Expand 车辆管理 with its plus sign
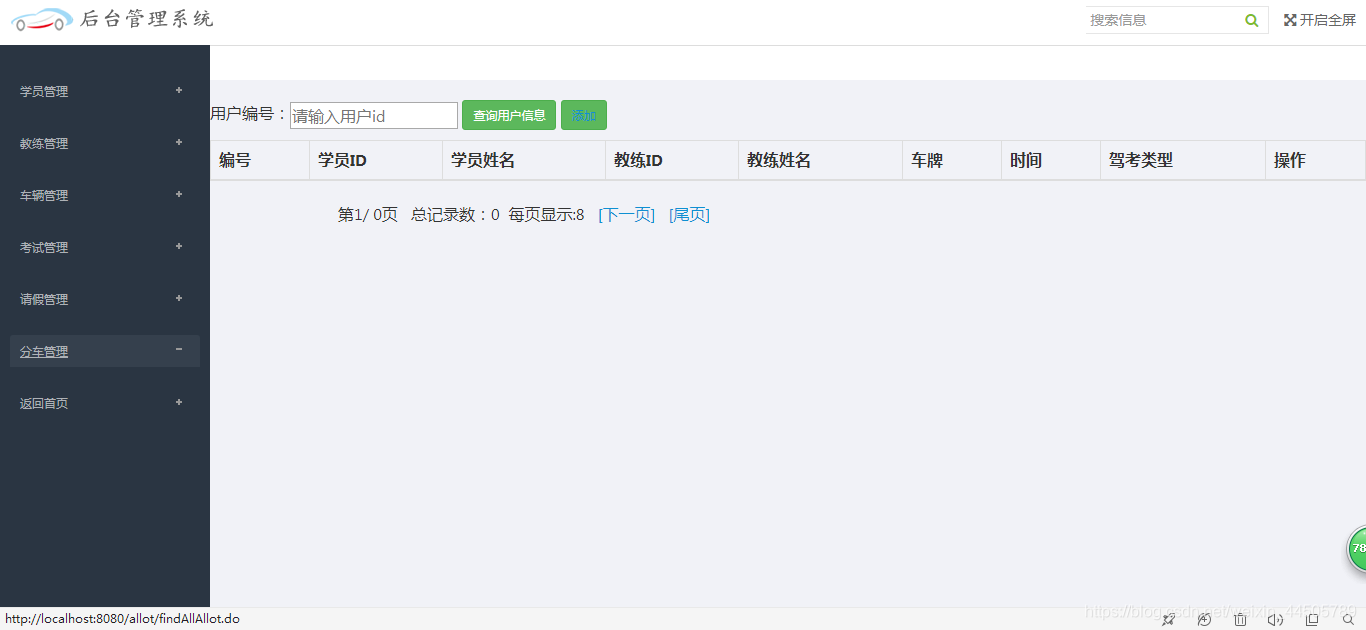This screenshot has width=1366, height=630. click(x=179, y=194)
